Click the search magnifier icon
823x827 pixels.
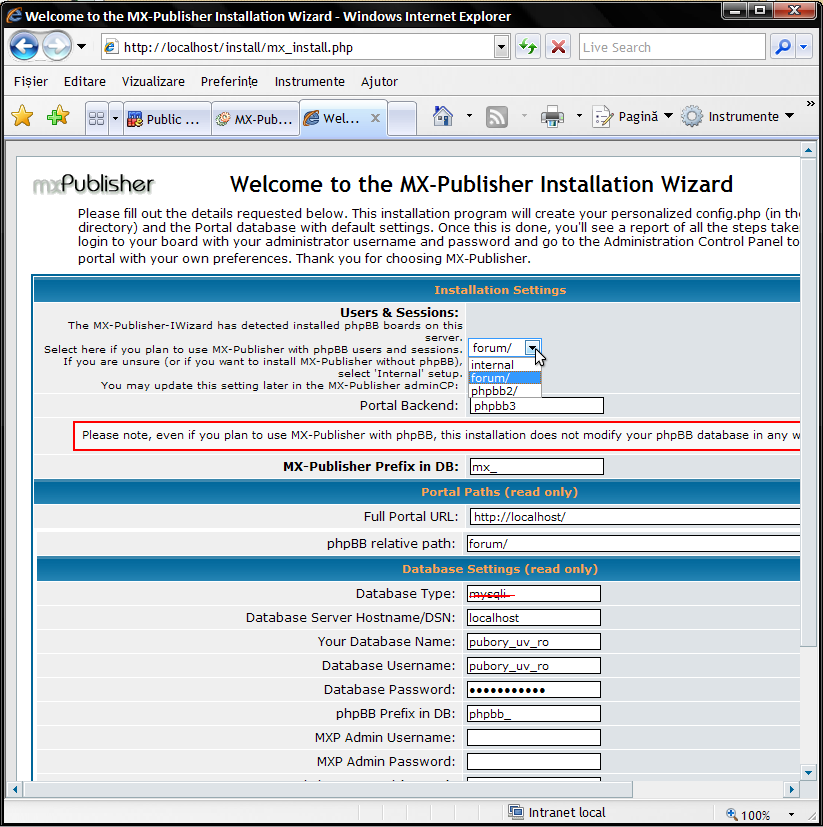coord(783,47)
